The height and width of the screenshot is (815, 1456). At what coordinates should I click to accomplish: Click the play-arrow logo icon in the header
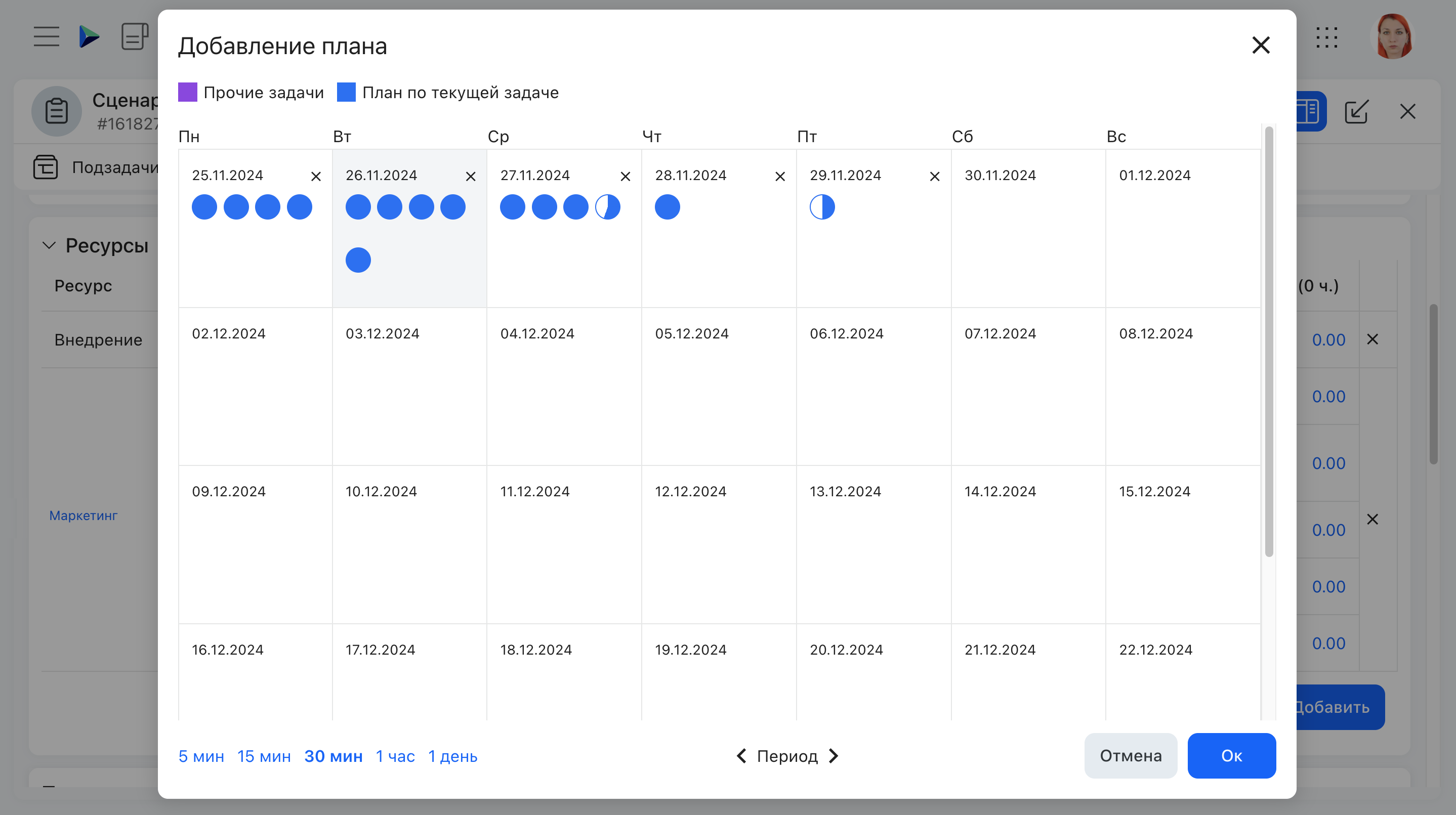click(x=89, y=37)
